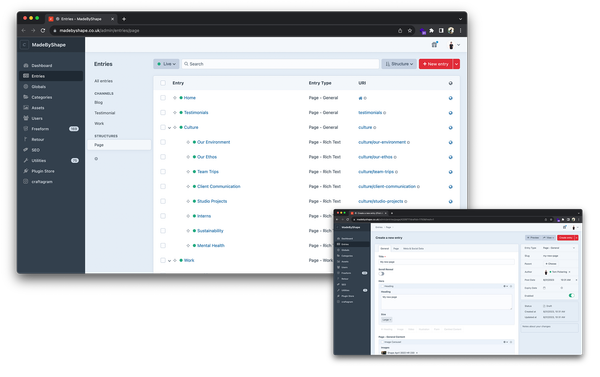This screenshot has height=377, width=600.
Task: Open the extensions puzzle icon in the Entries window
Action: [x=432, y=31]
